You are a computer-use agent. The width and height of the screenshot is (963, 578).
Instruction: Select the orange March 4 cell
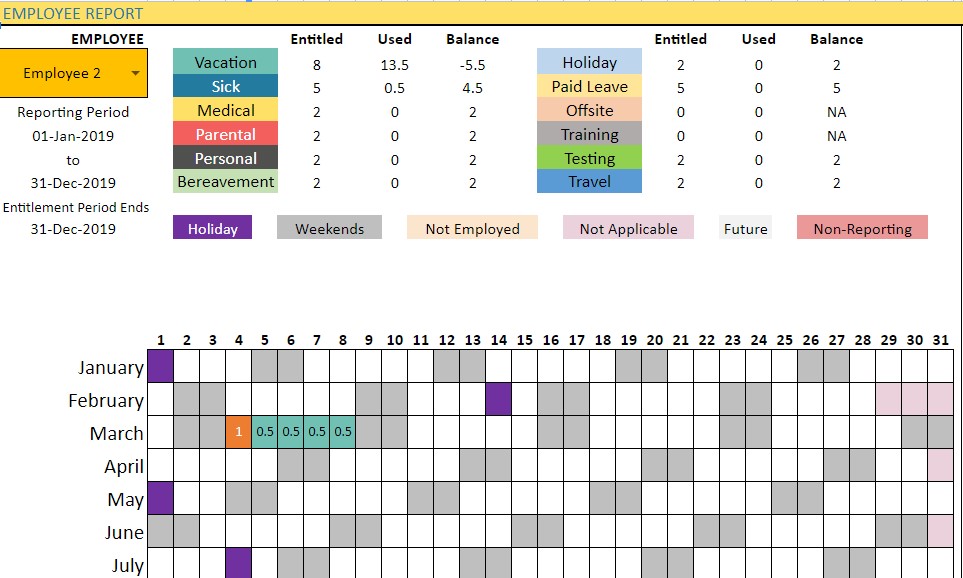(x=239, y=432)
